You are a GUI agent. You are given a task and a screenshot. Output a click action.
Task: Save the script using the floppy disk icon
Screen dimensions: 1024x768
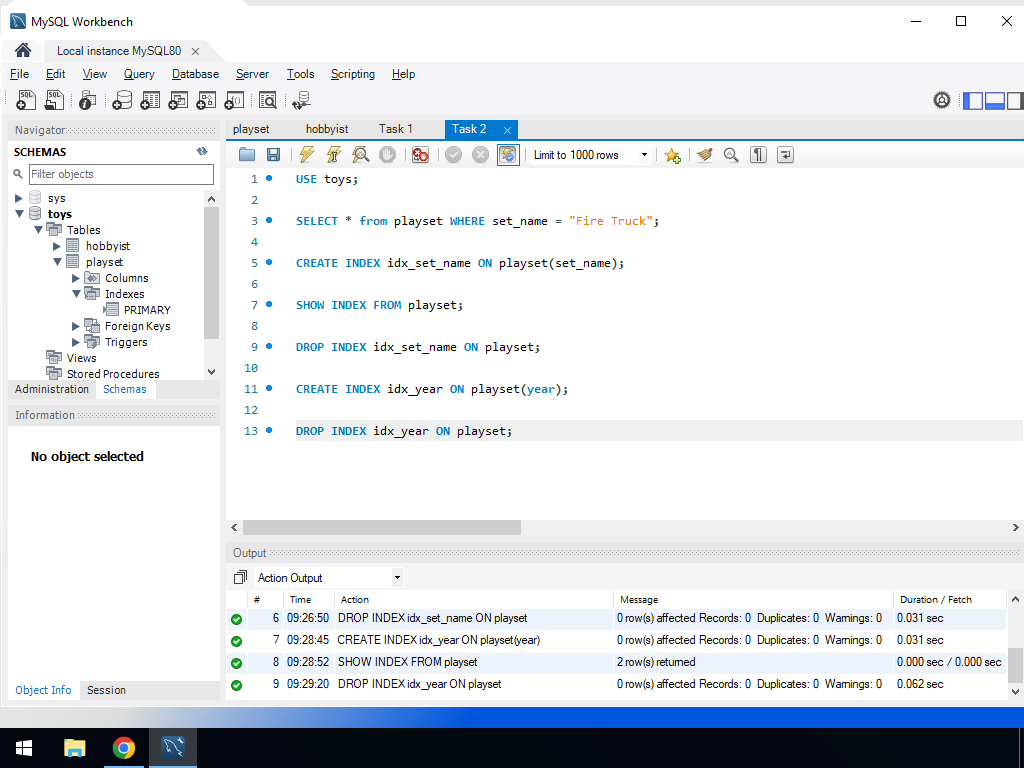click(x=273, y=155)
